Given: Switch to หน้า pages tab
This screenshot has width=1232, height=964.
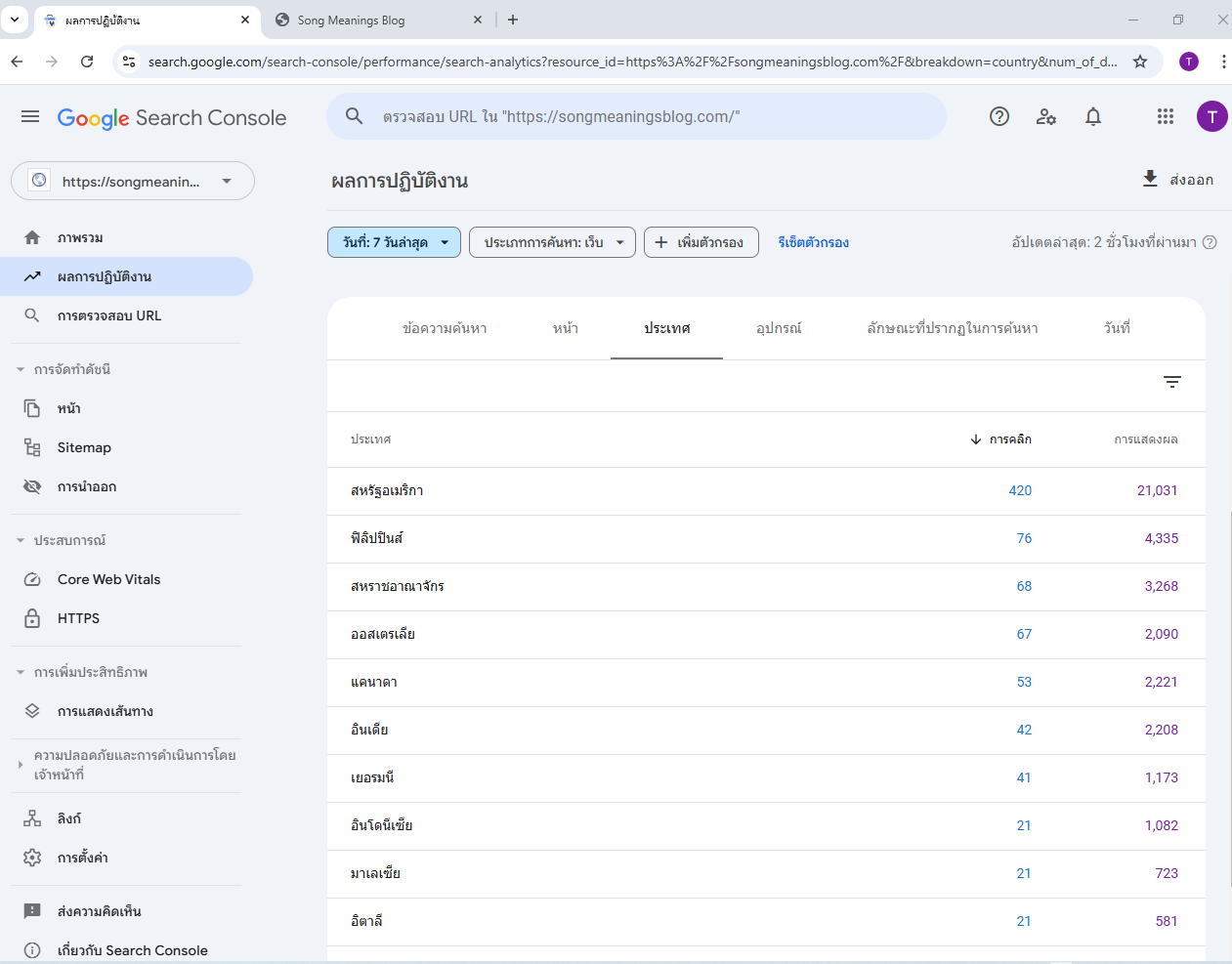Looking at the screenshot, I should [566, 328].
